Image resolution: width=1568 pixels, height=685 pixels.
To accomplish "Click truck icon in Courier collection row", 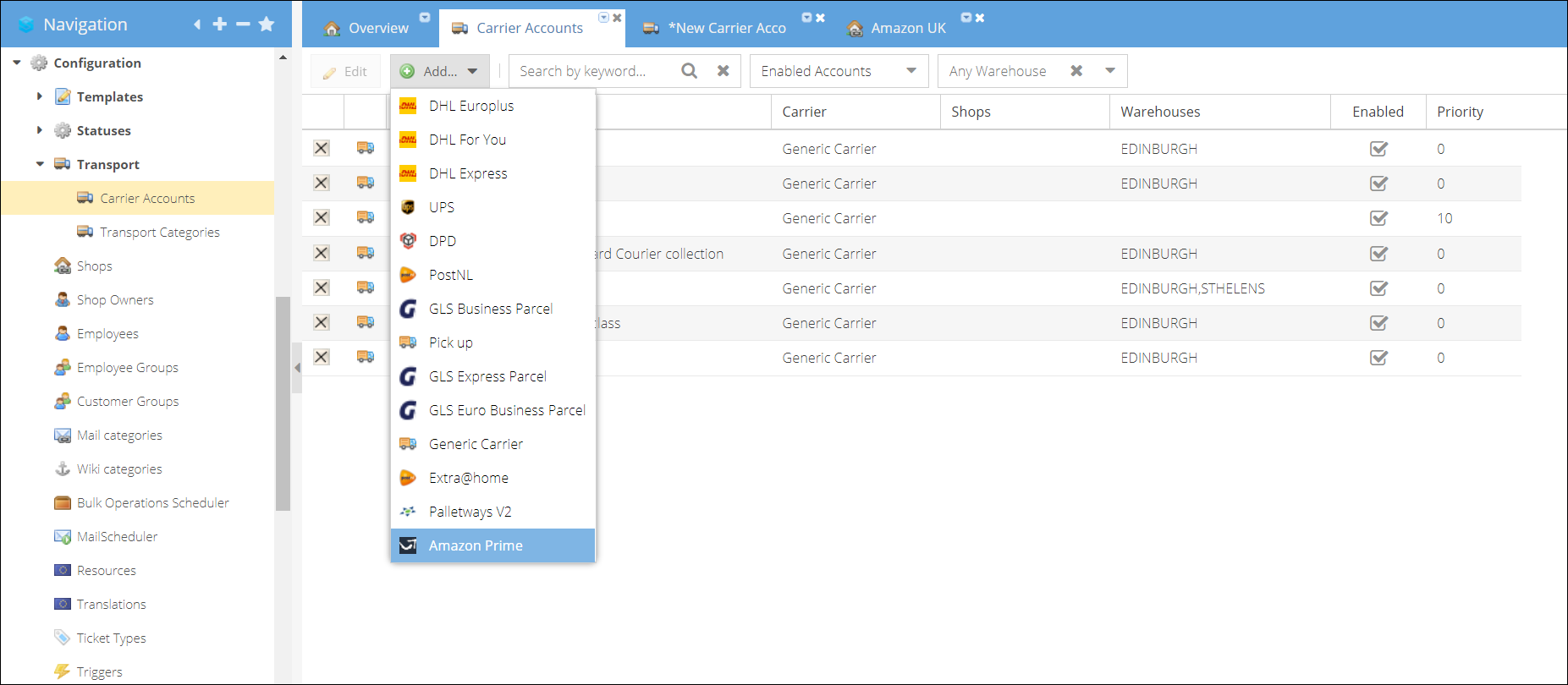I will click(366, 252).
